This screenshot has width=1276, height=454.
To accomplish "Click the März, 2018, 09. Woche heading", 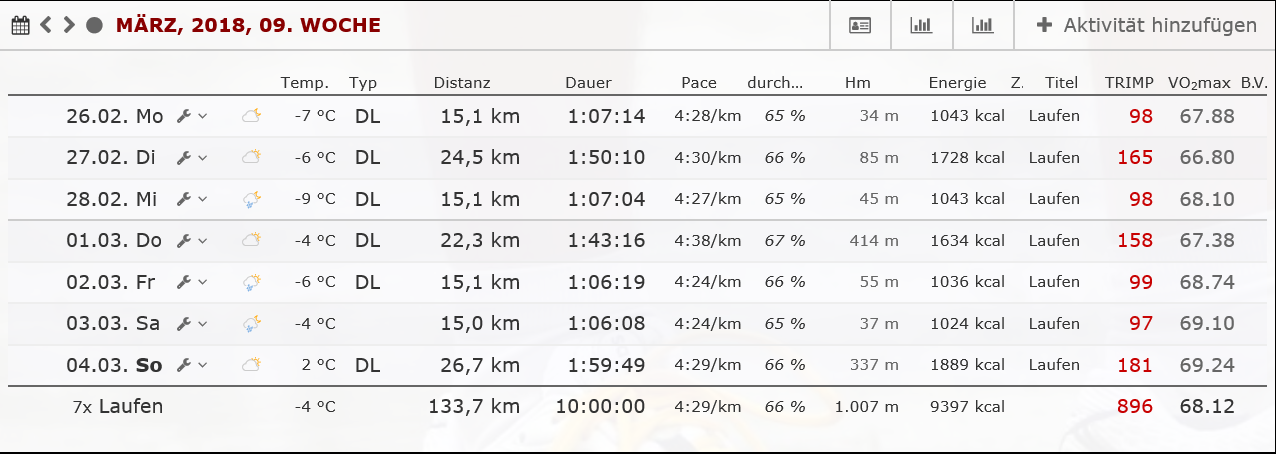I will click(248, 25).
